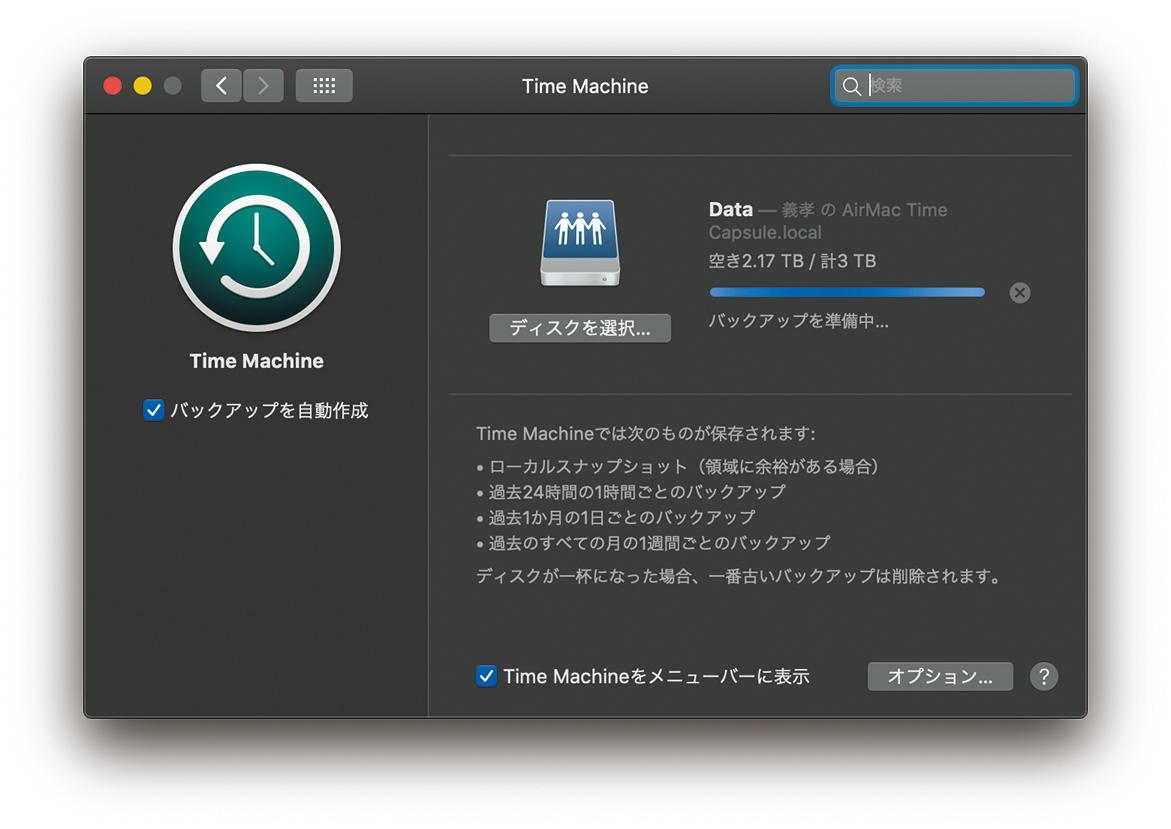Click the バックアップを準備中... status text
1171x829 pixels.
[798, 322]
